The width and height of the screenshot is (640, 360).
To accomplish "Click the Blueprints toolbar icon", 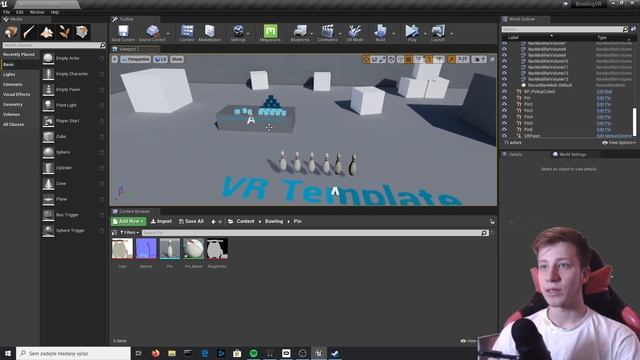I will [300, 31].
